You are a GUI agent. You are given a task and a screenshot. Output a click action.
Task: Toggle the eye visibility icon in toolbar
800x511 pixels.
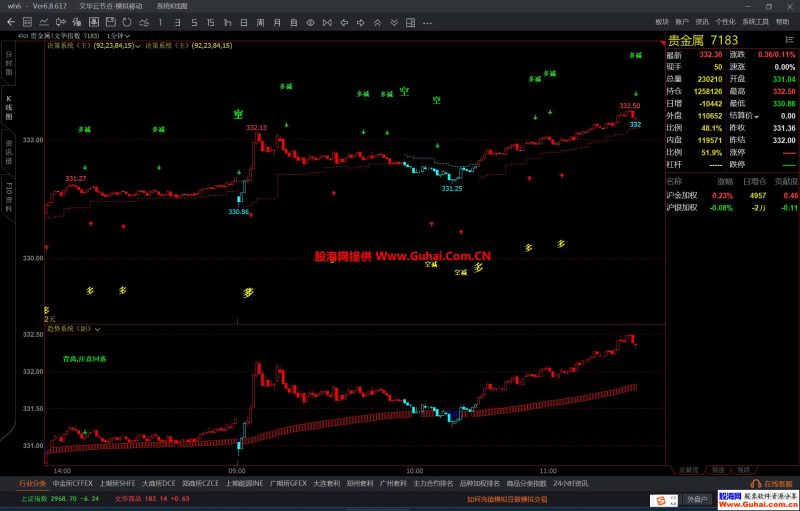[x=310, y=22]
